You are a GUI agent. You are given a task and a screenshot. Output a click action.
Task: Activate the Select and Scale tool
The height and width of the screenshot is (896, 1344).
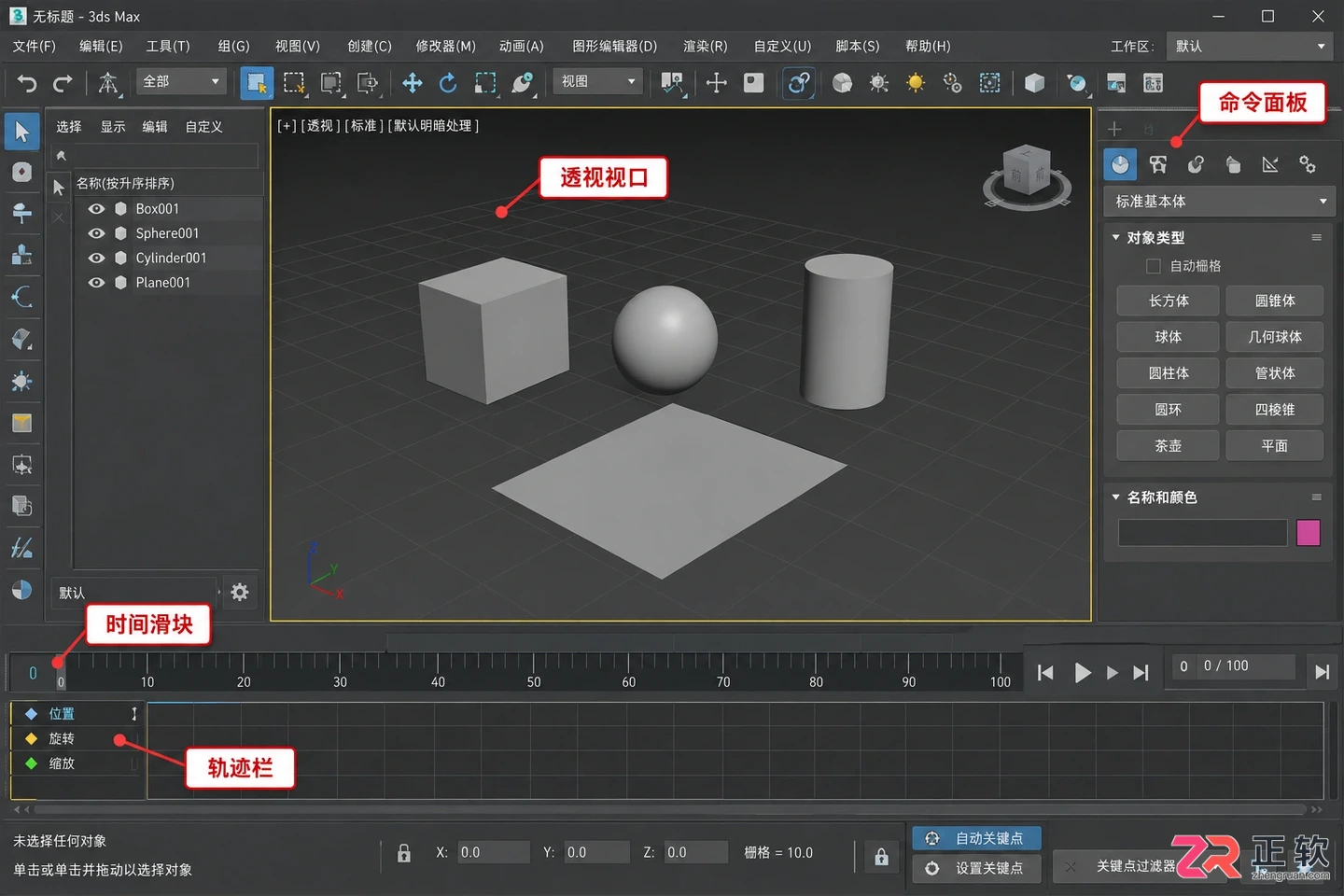[x=485, y=83]
